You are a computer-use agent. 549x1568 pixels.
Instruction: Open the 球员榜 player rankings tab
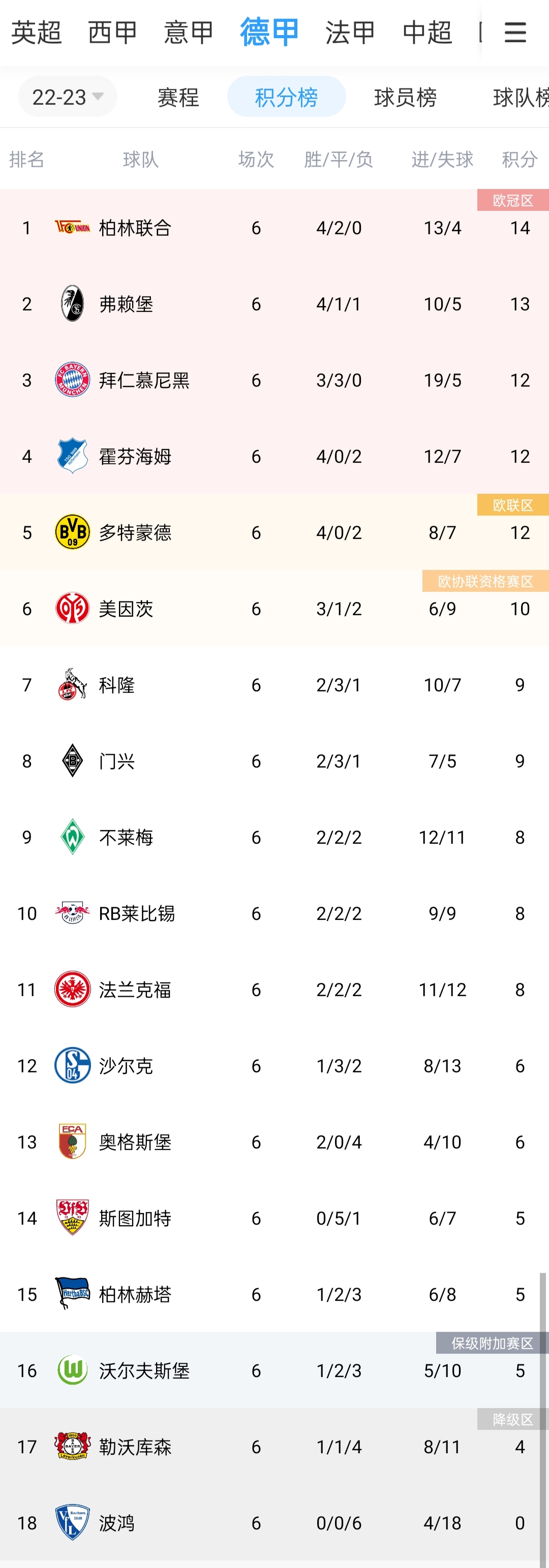(406, 97)
